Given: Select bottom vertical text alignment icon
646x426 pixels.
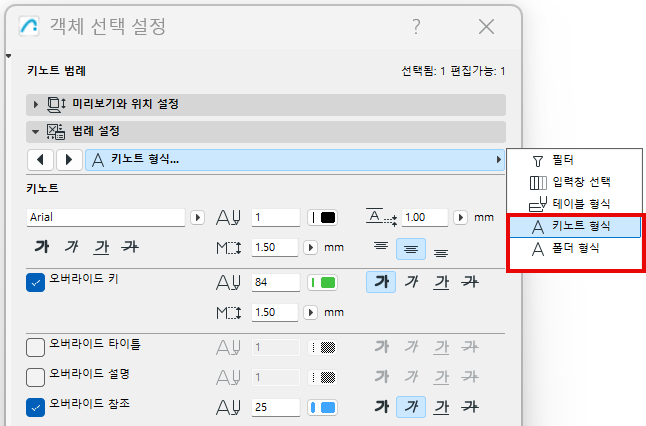Looking at the screenshot, I should (441, 251).
